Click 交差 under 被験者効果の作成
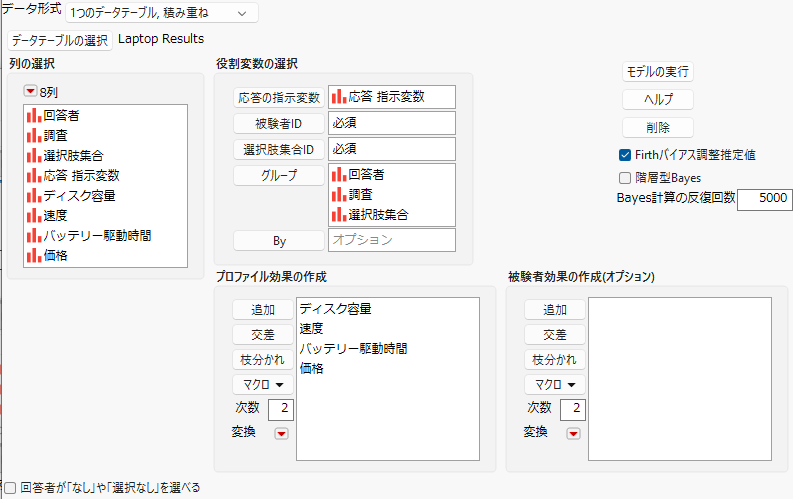 555,335
